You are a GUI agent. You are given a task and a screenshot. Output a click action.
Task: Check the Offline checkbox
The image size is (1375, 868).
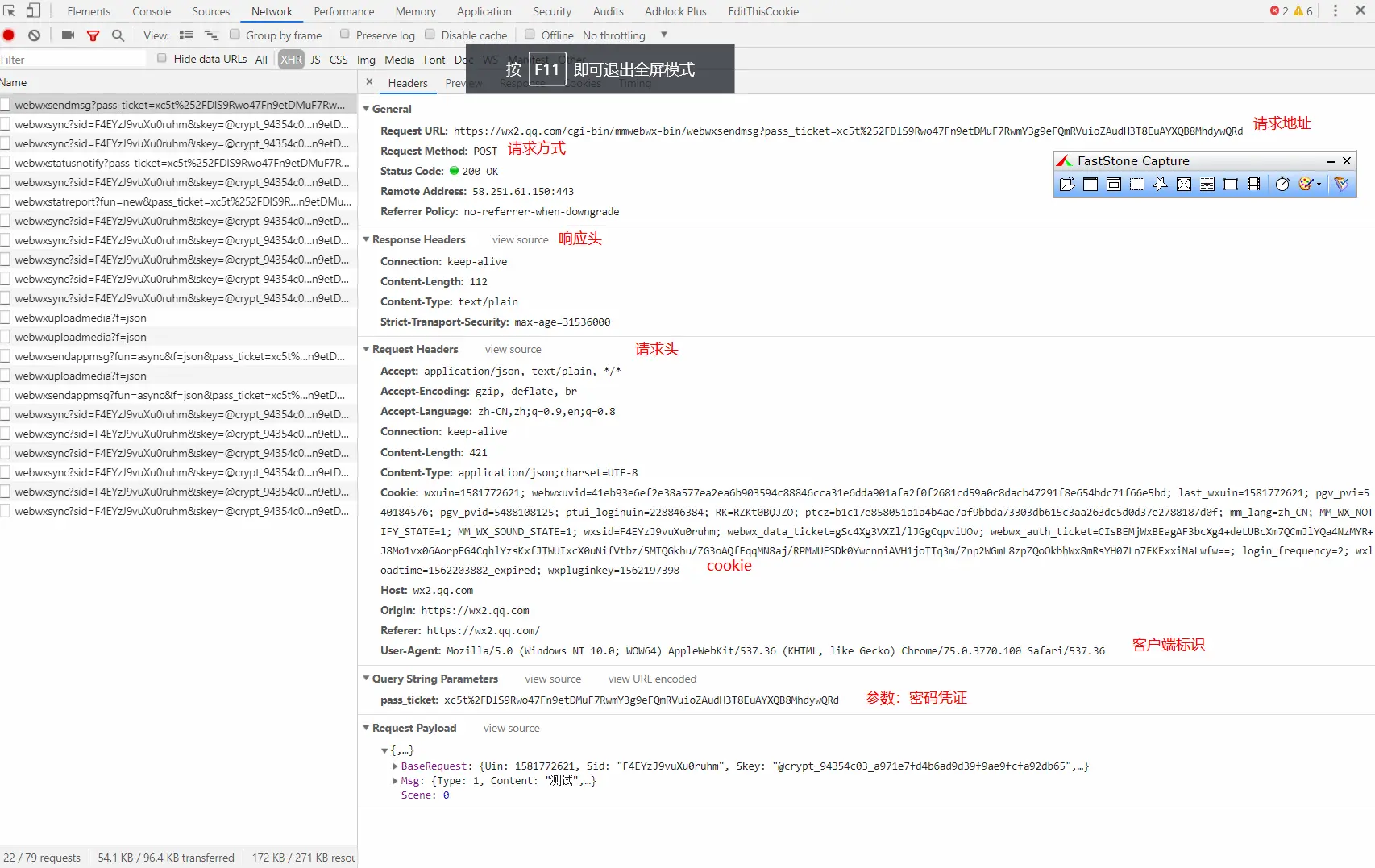pos(530,35)
